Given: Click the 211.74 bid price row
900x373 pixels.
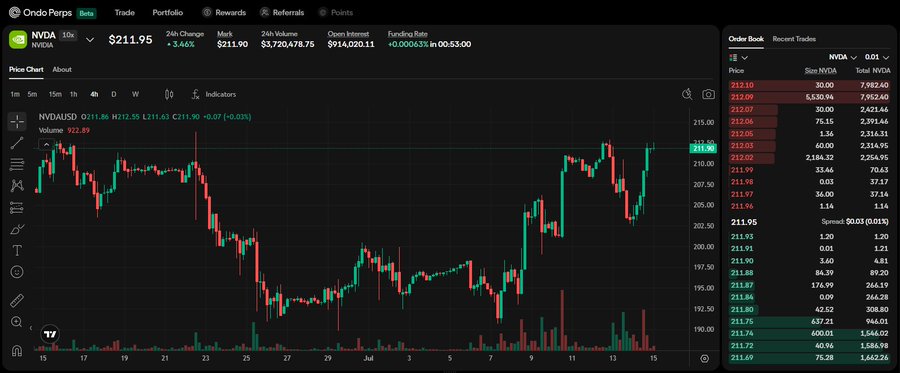Looking at the screenshot, I should click(809, 333).
